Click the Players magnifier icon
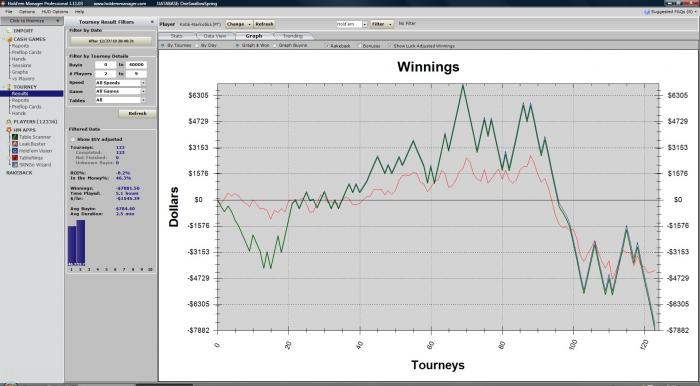The image size is (700, 386). (9, 122)
